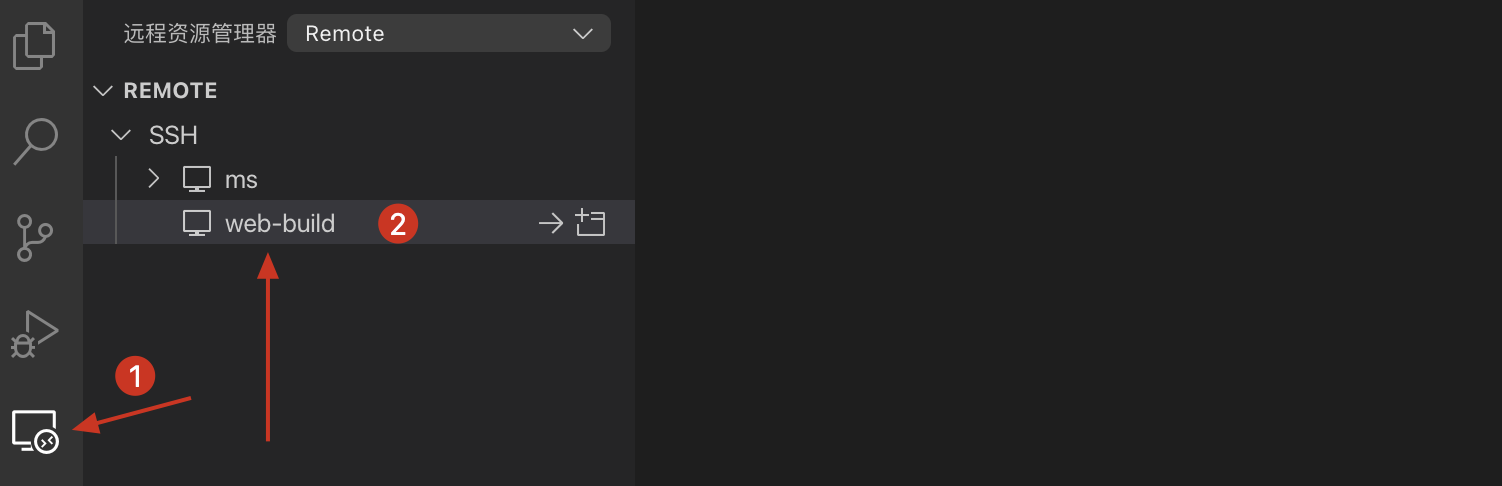Viewport: 1502px width, 486px height.
Task: Collapse the REMOTE section chevron
Action: point(102,91)
